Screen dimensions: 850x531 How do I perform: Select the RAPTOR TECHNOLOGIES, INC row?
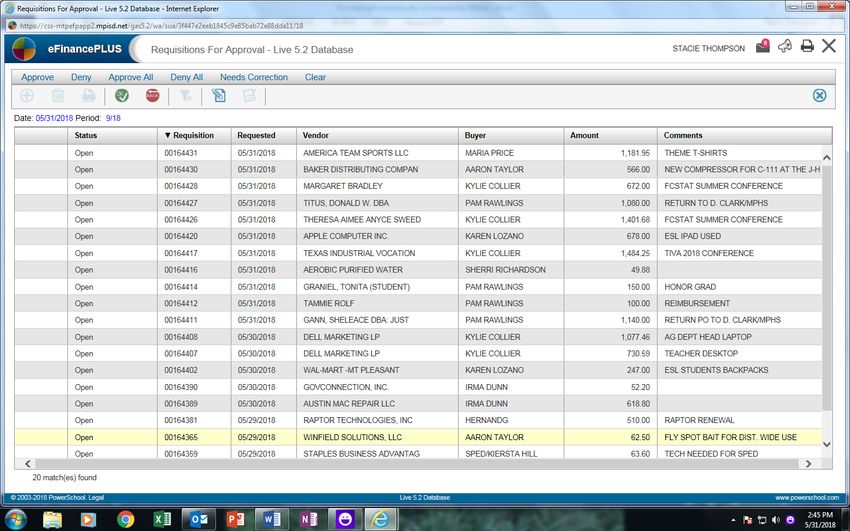tap(418, 420)
